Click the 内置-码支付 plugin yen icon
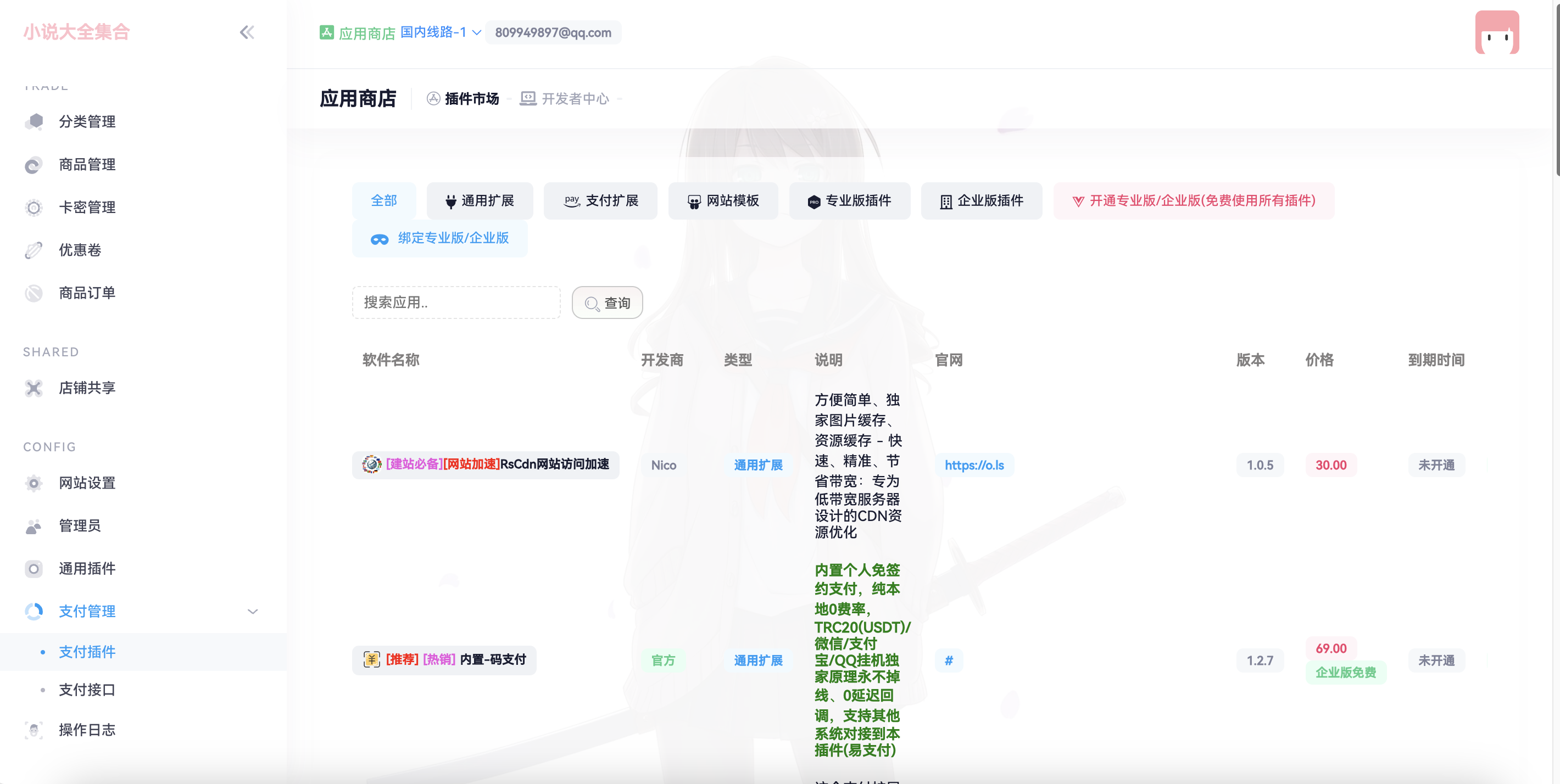 (x=372, y=659)
